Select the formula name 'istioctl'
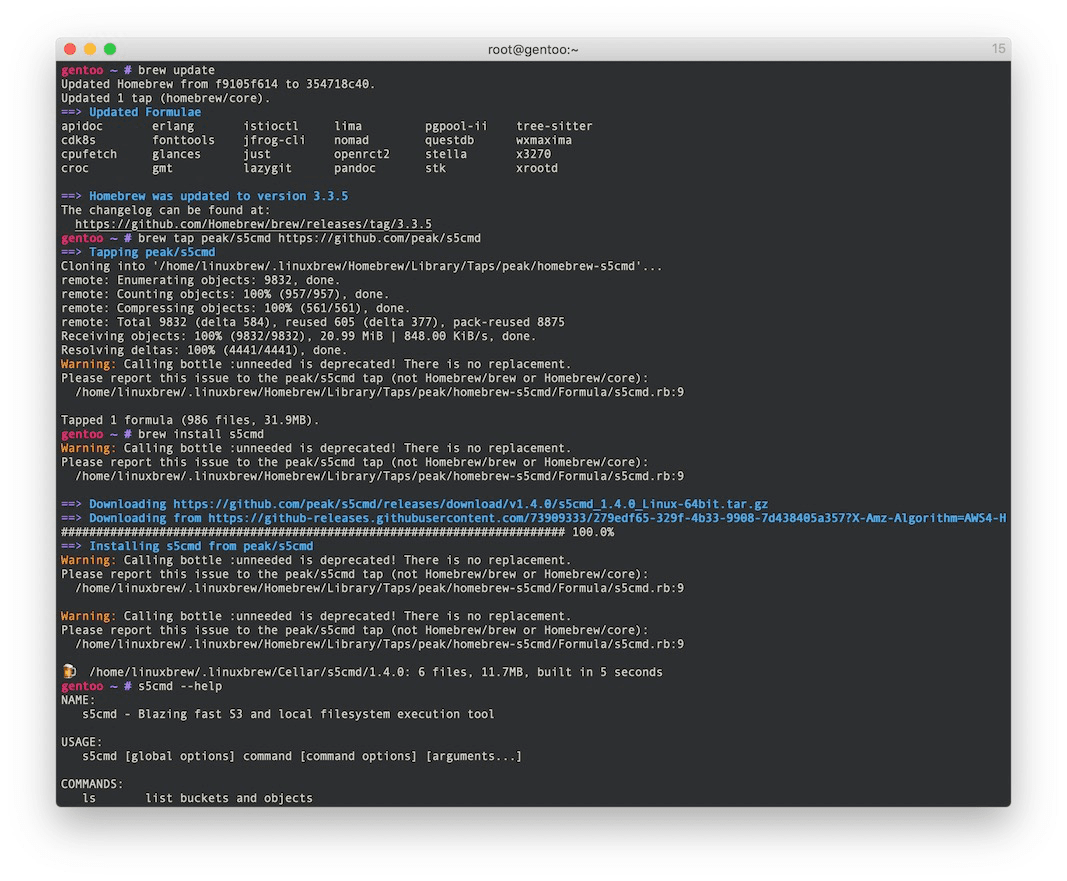This screenshot has width=1067, height=881. click(x=271, y=126)
